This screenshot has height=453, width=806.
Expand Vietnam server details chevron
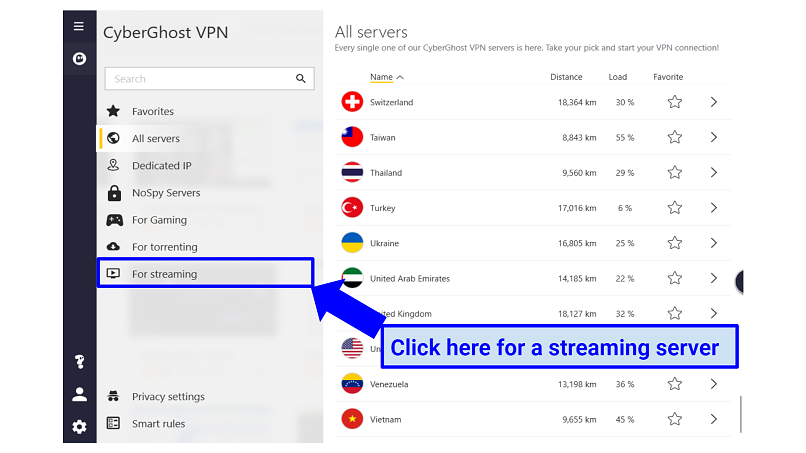pos(713,419)
